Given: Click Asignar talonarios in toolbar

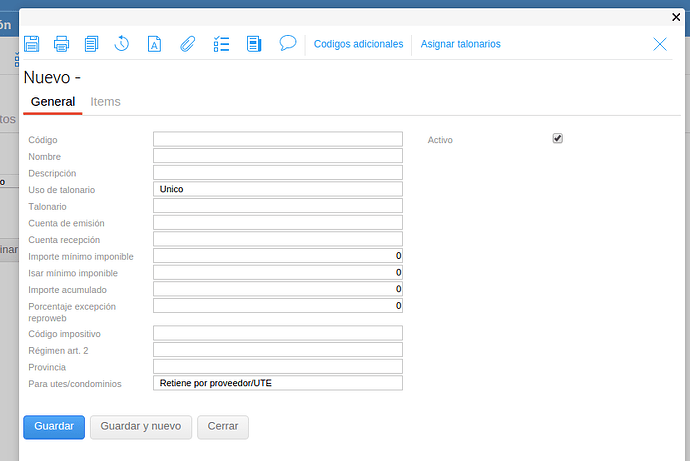Looking at the screenshot, I should [x=460, y=44].
